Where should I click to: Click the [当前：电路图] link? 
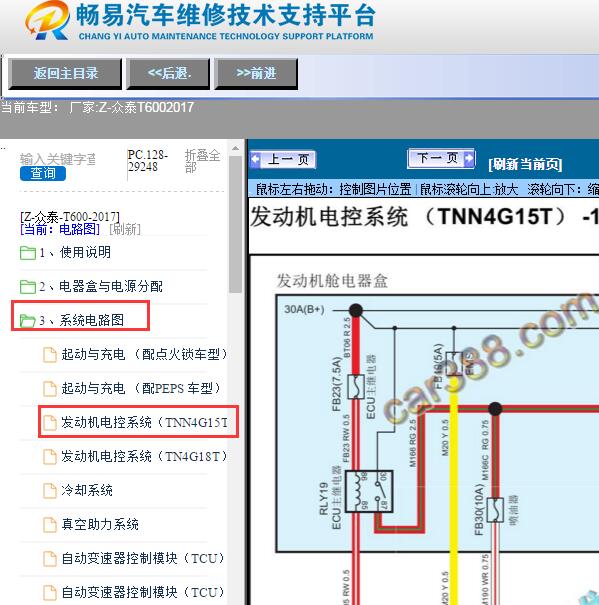(x=60, y=229)
